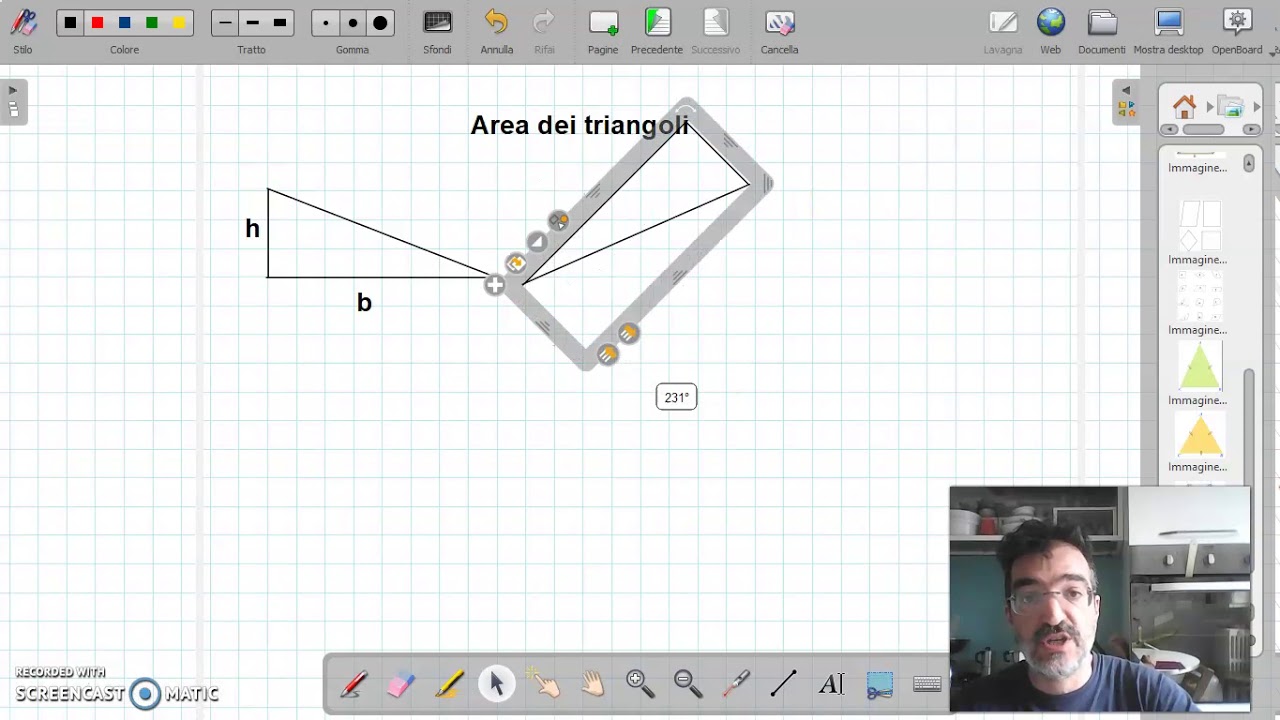1280x720 pixels.
Task: Select the 'h' height label
Action: coord(252,229)
